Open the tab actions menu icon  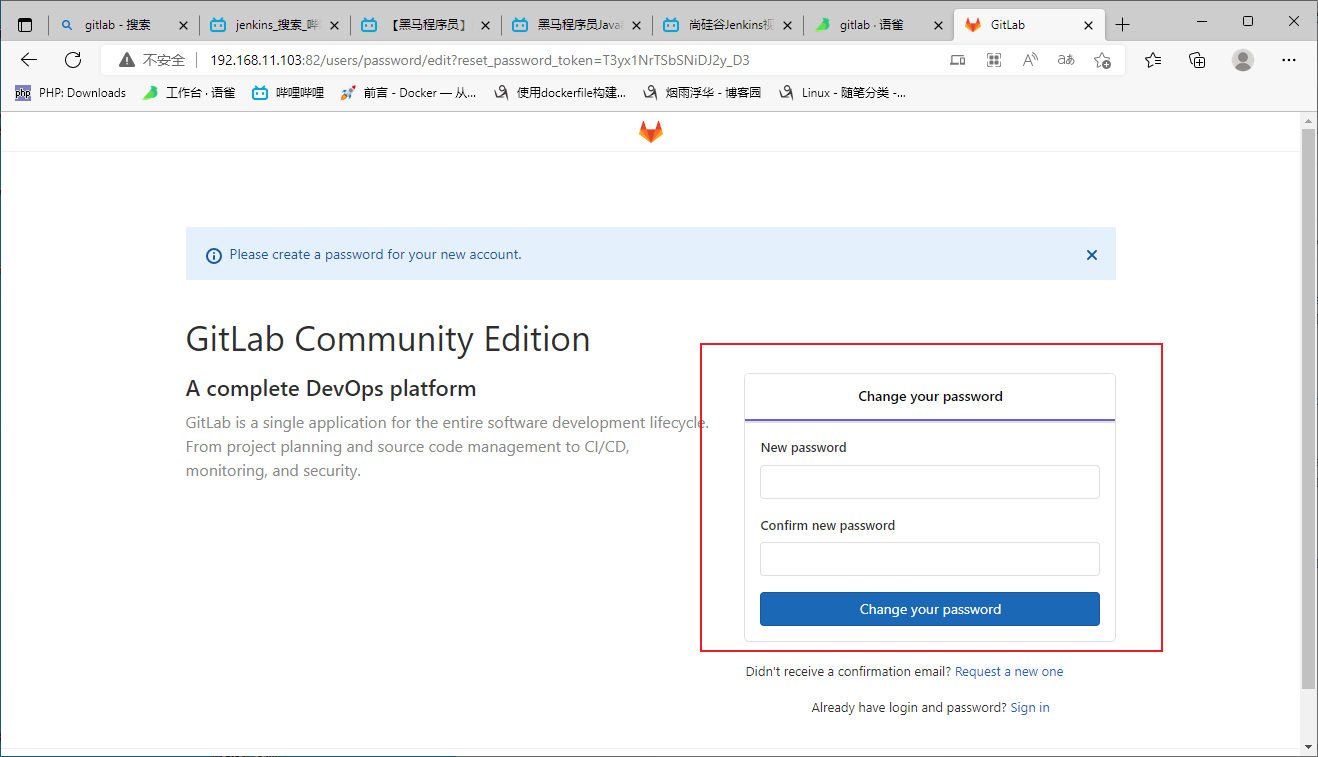(x=25, y=25)
